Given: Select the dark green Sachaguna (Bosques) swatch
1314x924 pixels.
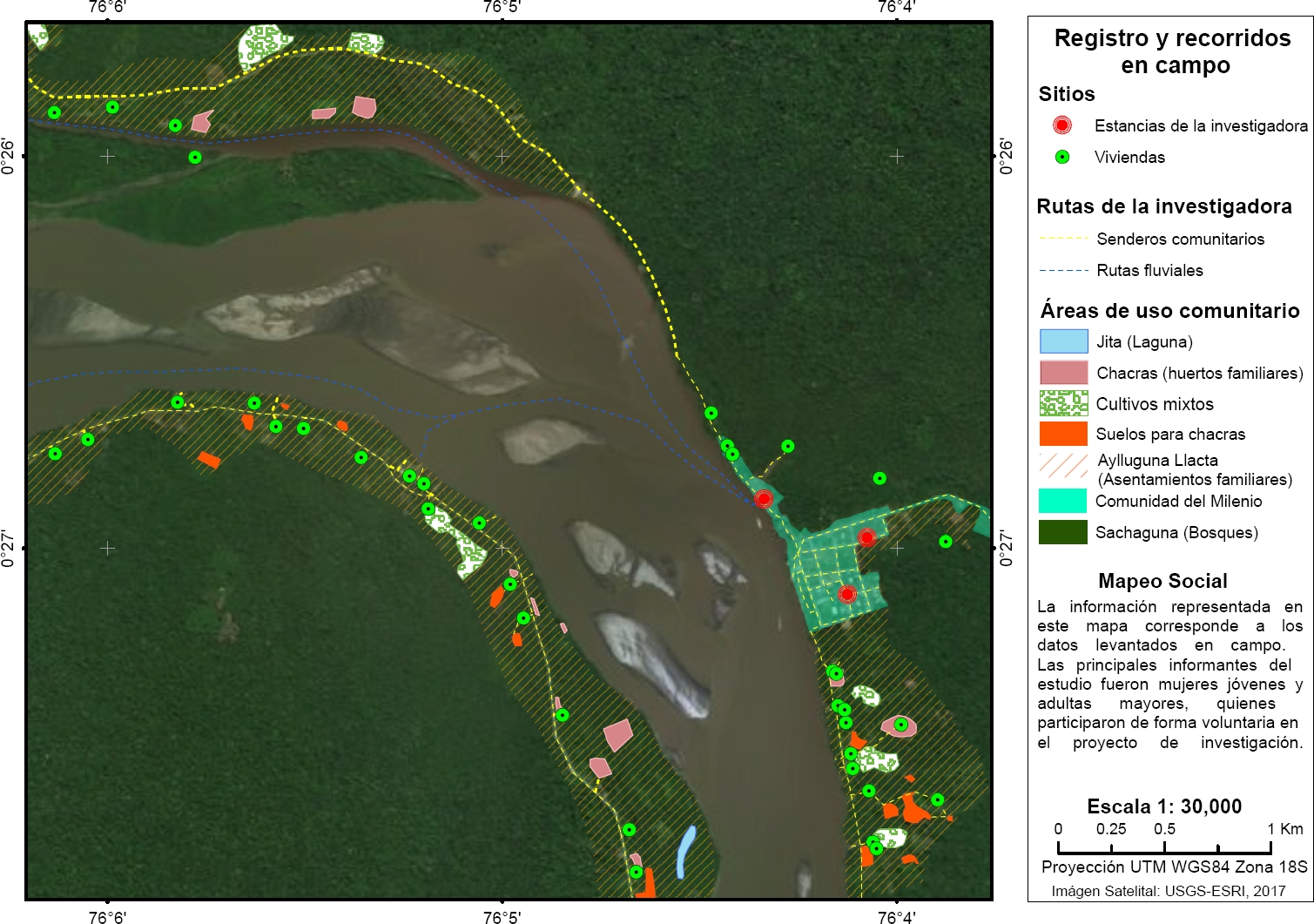Looking at the screenshot, I should coord(1063,532).
